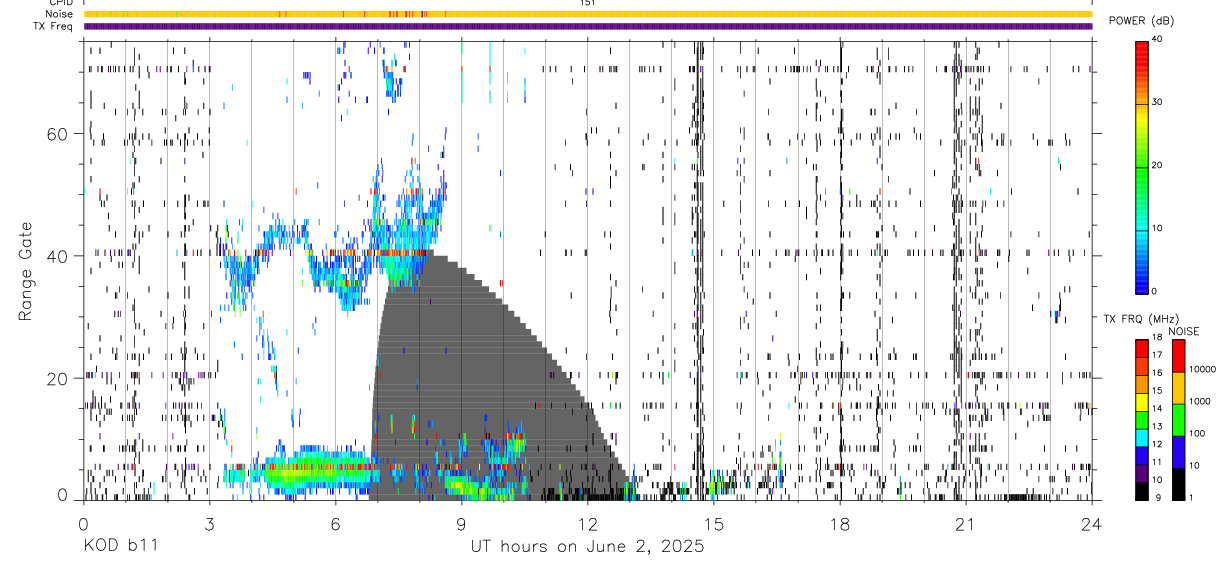Click the cyan segment of TX FRQ scale
The height and width of the screenshot is (567, 1228).
click(x=1142, y=438)
